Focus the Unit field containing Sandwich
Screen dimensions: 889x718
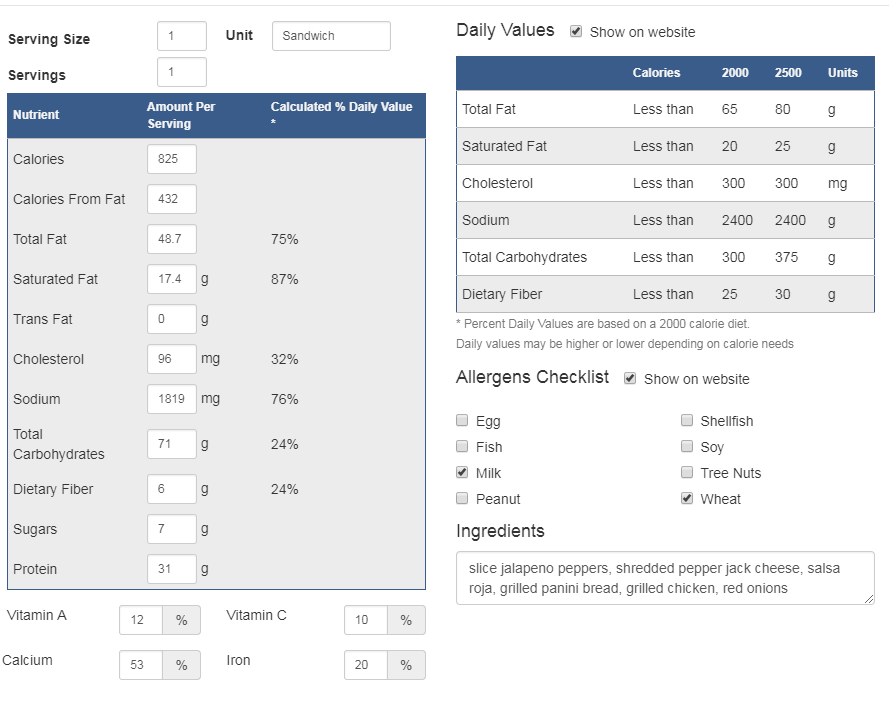331,36
